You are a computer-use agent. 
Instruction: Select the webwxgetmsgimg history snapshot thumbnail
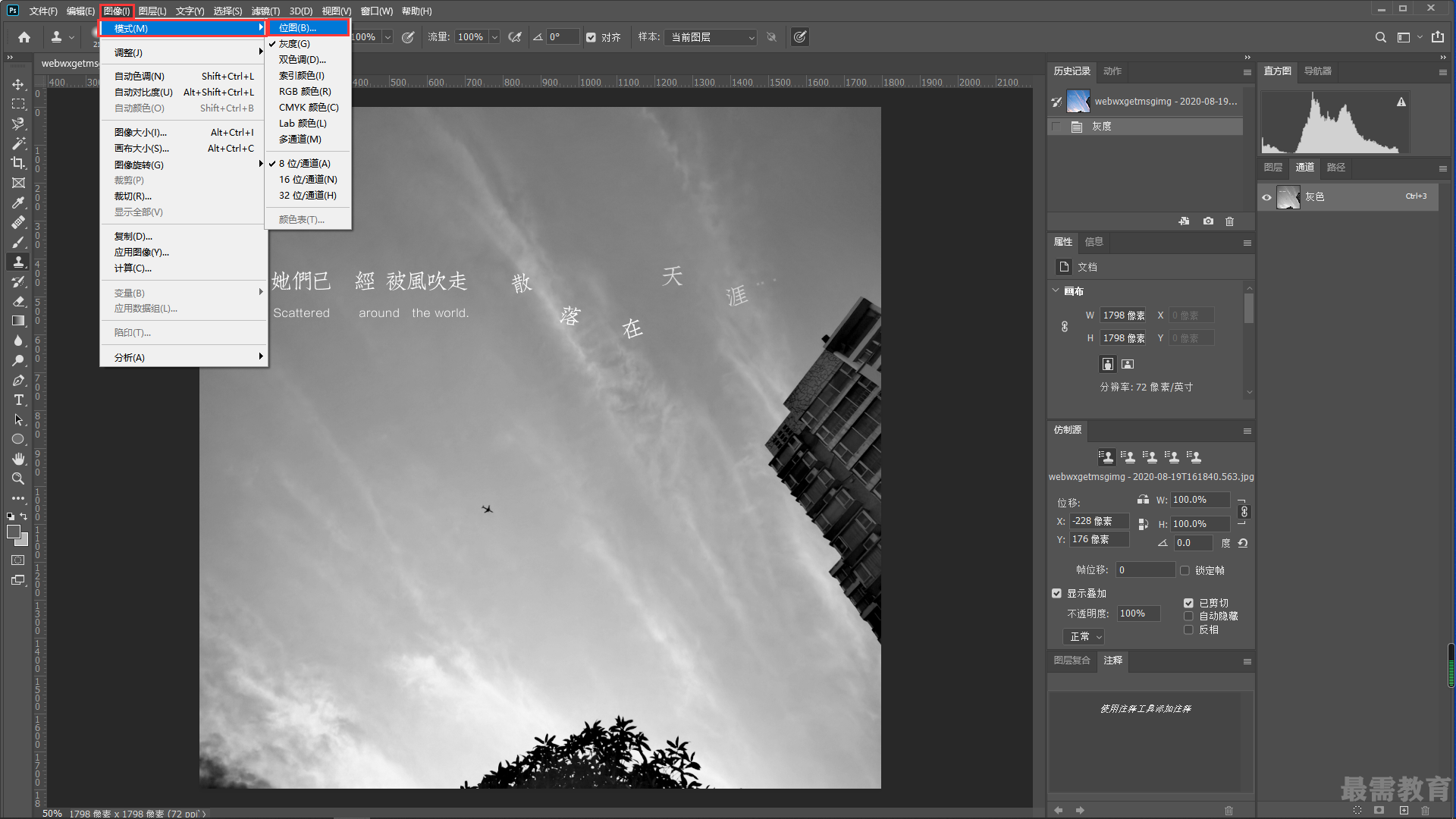(1078, 102)
